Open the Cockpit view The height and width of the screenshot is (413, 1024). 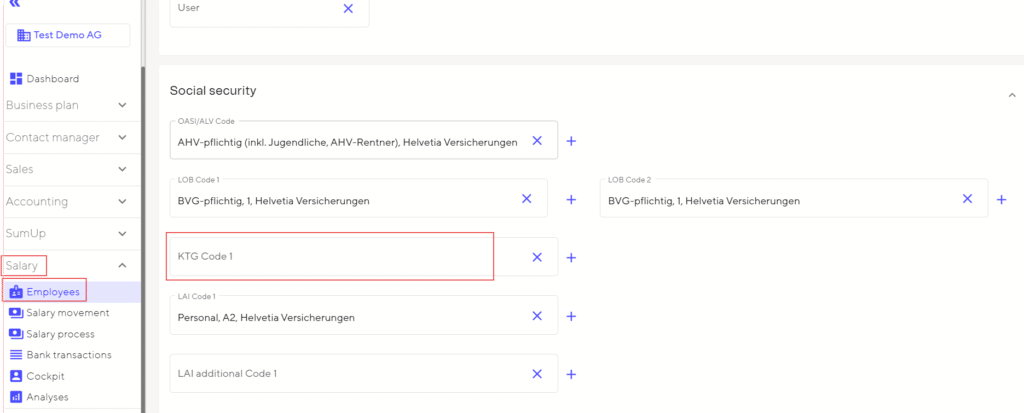(47, 376)
